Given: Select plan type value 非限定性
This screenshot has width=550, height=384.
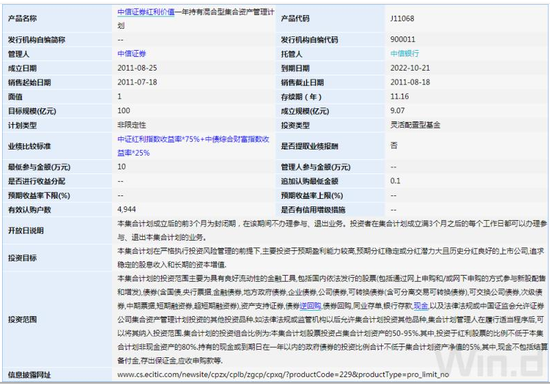Looking at the screenshot, I should (132, 125).
